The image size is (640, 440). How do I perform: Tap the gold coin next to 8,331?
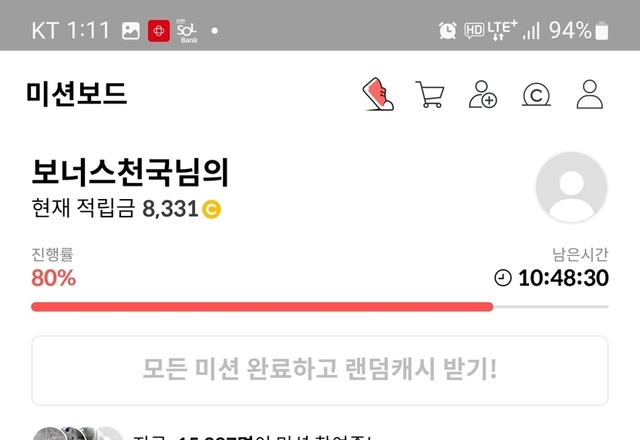211,209
